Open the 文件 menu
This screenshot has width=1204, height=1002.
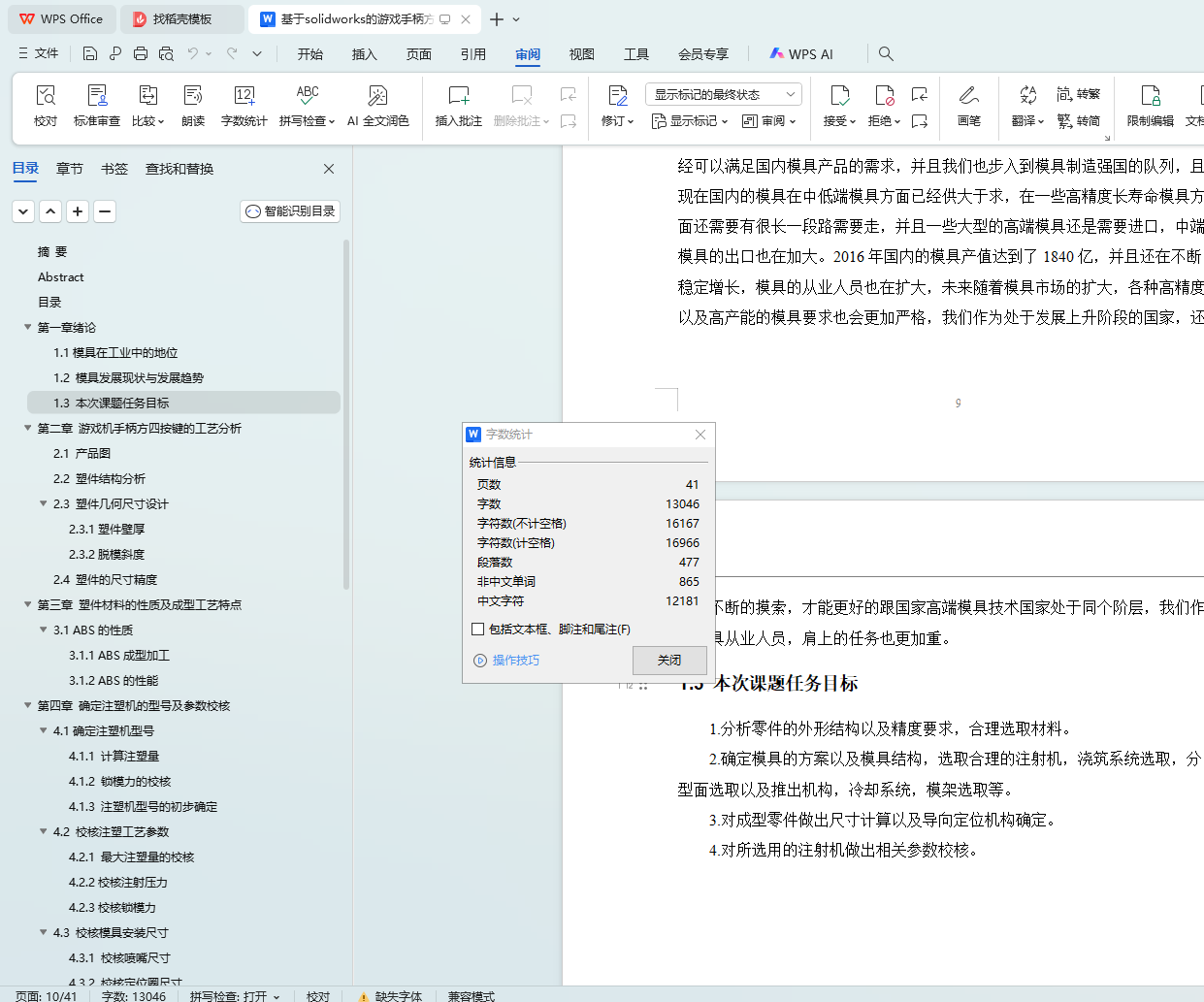(39, 53)
